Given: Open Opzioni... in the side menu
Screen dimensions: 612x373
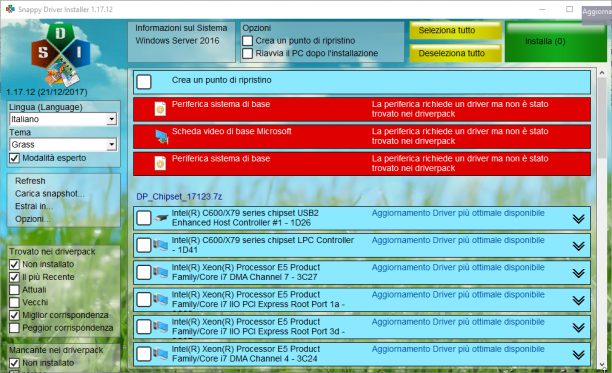Looking at the screenshot, I should (x=32, y=219).
